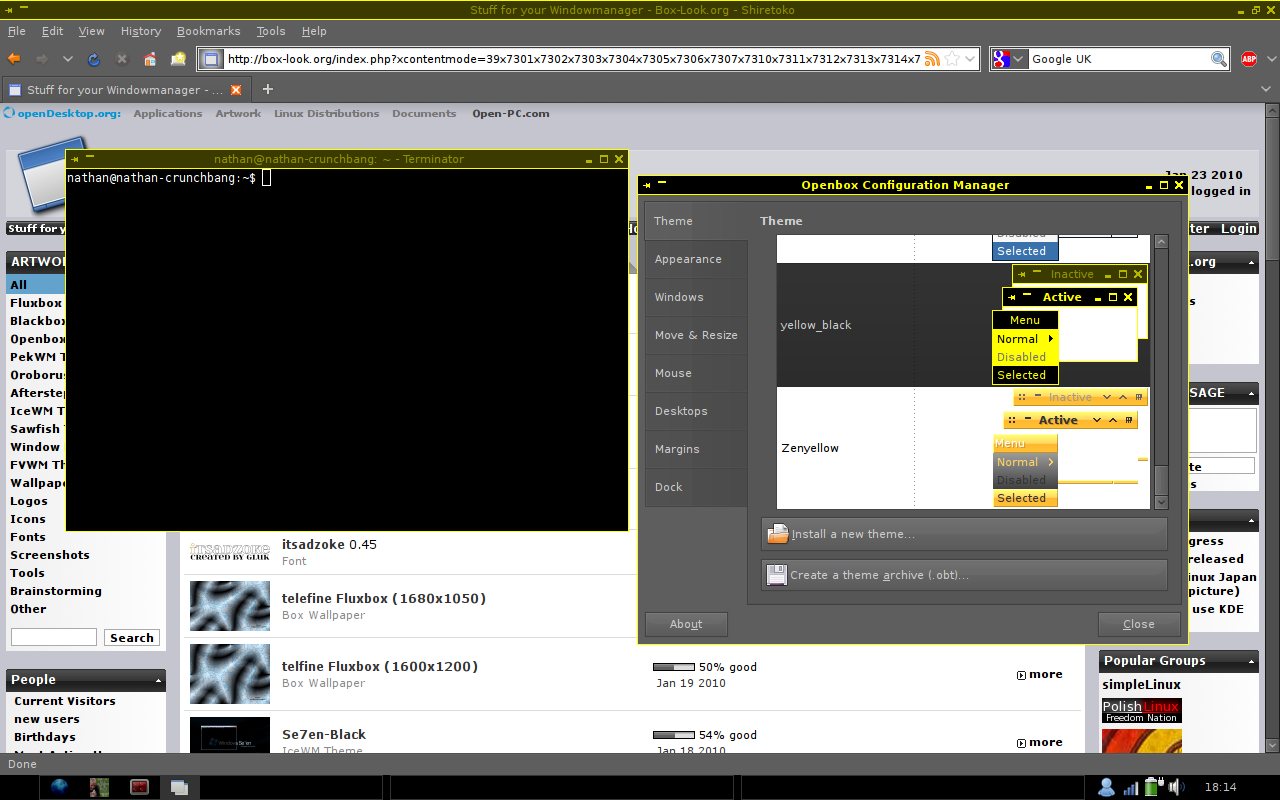Click the Google UK search field

1119,59
